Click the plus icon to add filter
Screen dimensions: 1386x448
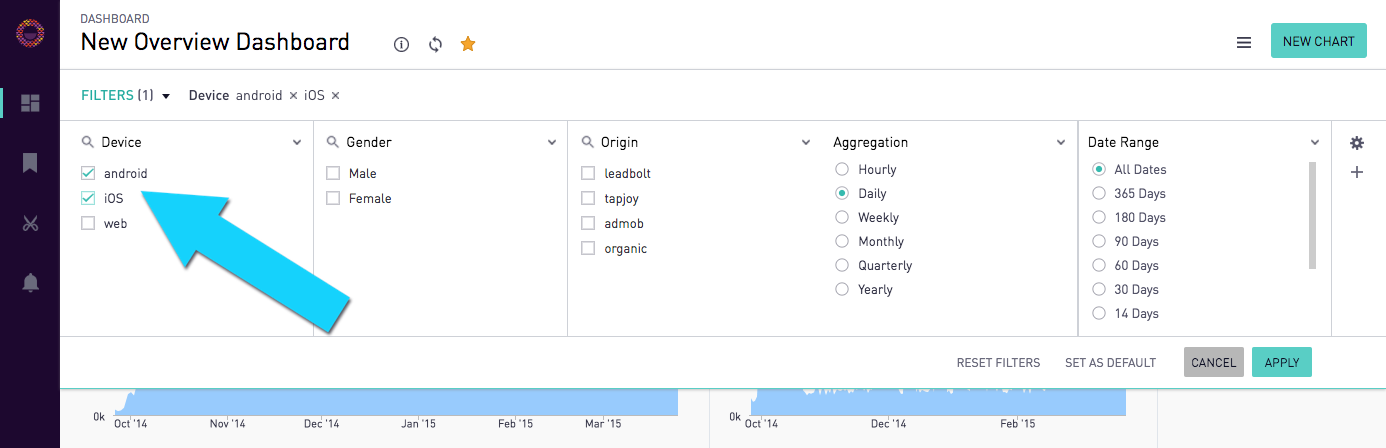[x=1357, y=172]
